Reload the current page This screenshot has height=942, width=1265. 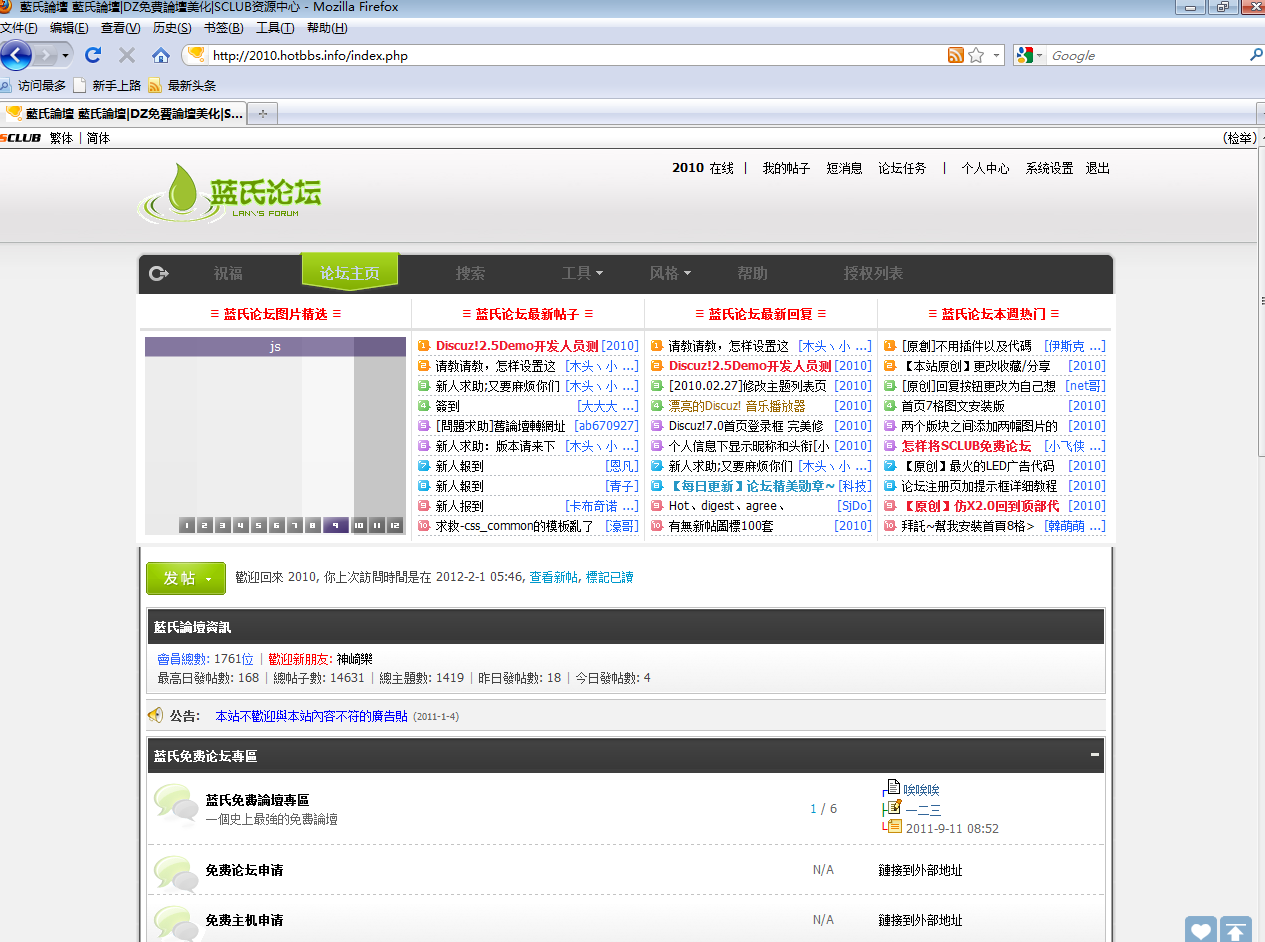93,55
